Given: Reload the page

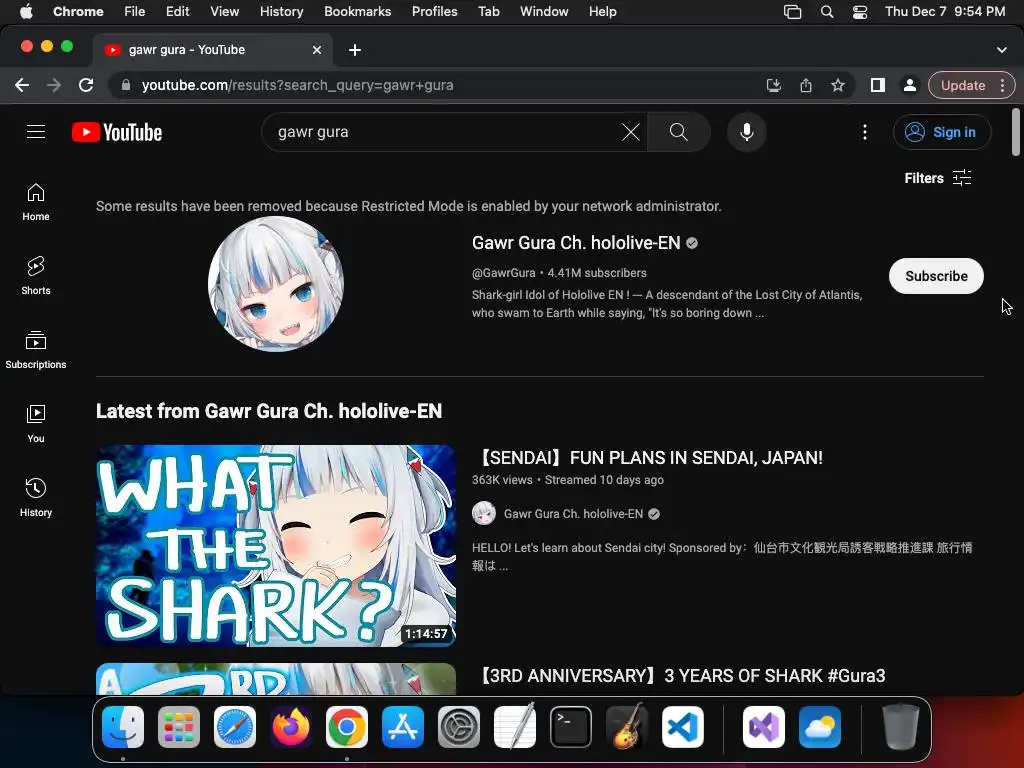Looking at the screenshot, I should point(86,85).
